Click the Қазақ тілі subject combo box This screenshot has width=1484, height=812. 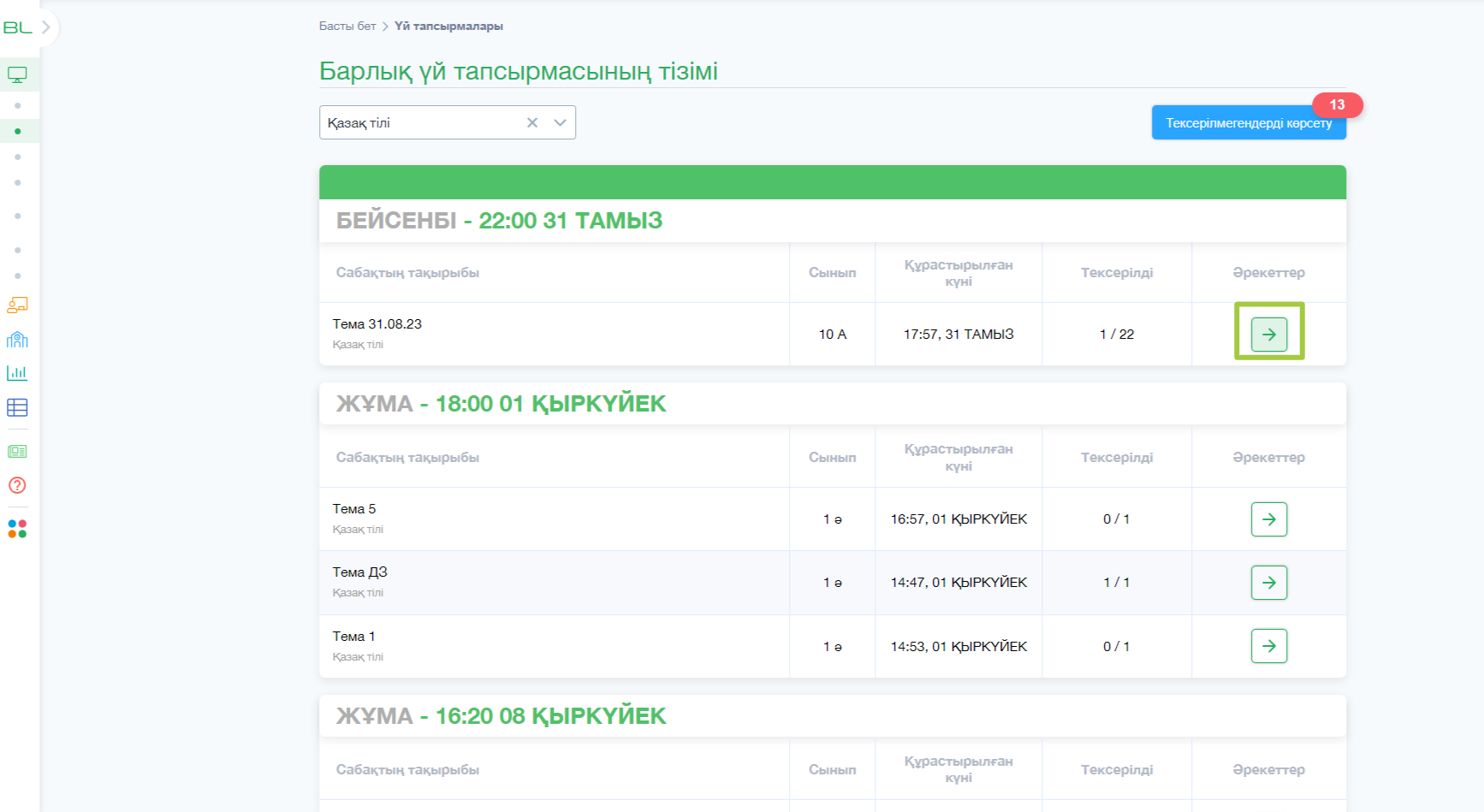point(448,122)
